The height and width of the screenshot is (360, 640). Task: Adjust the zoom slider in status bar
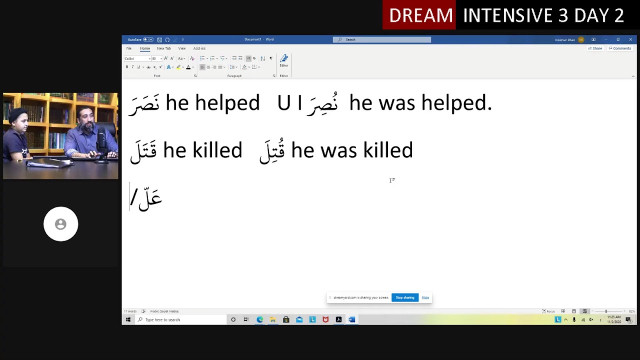606,311
